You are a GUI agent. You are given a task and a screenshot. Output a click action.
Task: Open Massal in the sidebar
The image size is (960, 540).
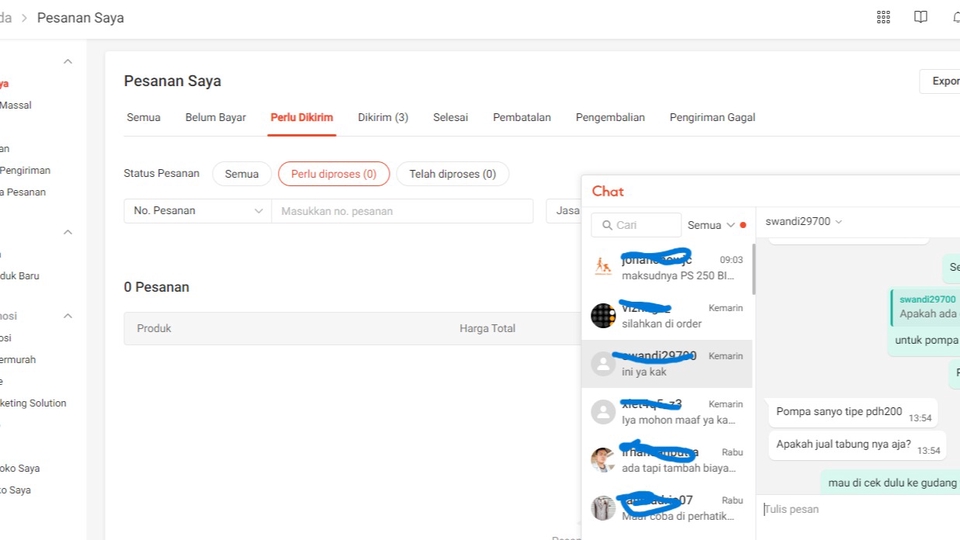[x=15, y=105]
